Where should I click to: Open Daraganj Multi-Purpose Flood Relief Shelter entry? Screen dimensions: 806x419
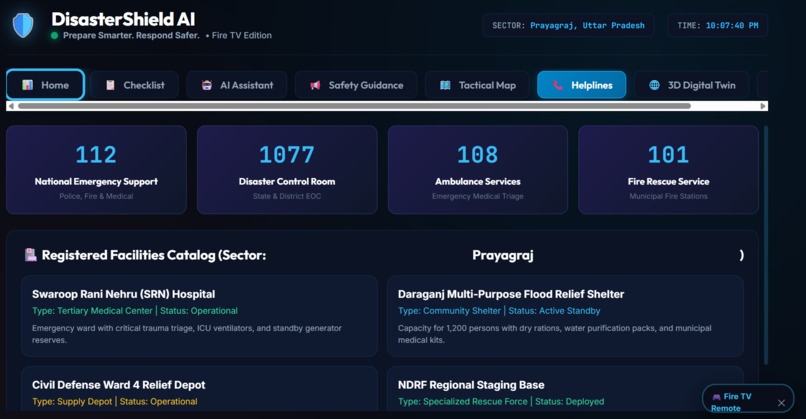click(565, 316)
